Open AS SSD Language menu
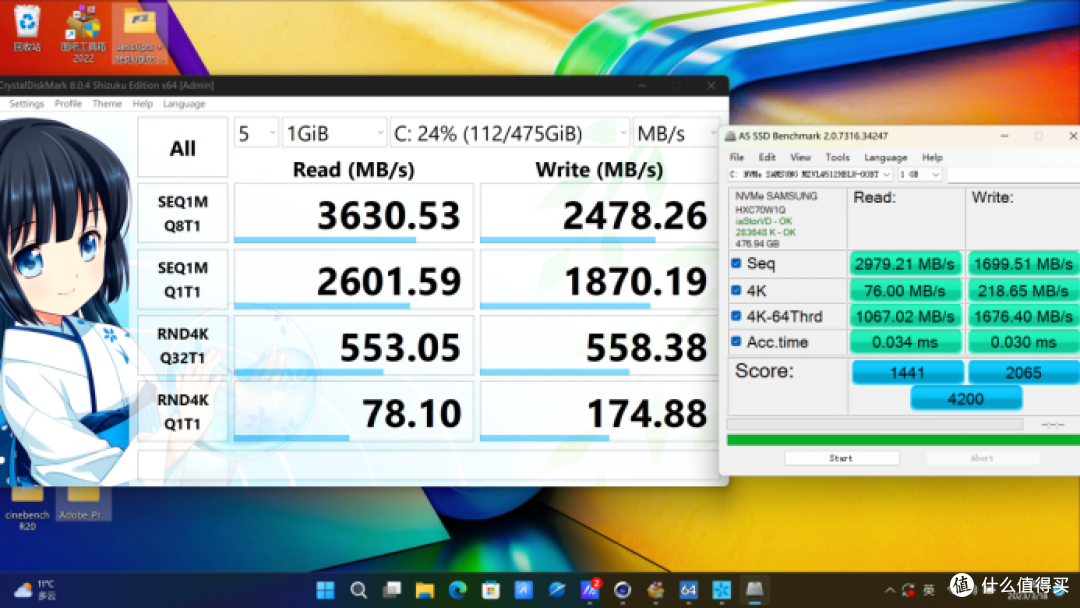Image resolution: width=1080 pixels, height=608 pixels. point(885,158)
